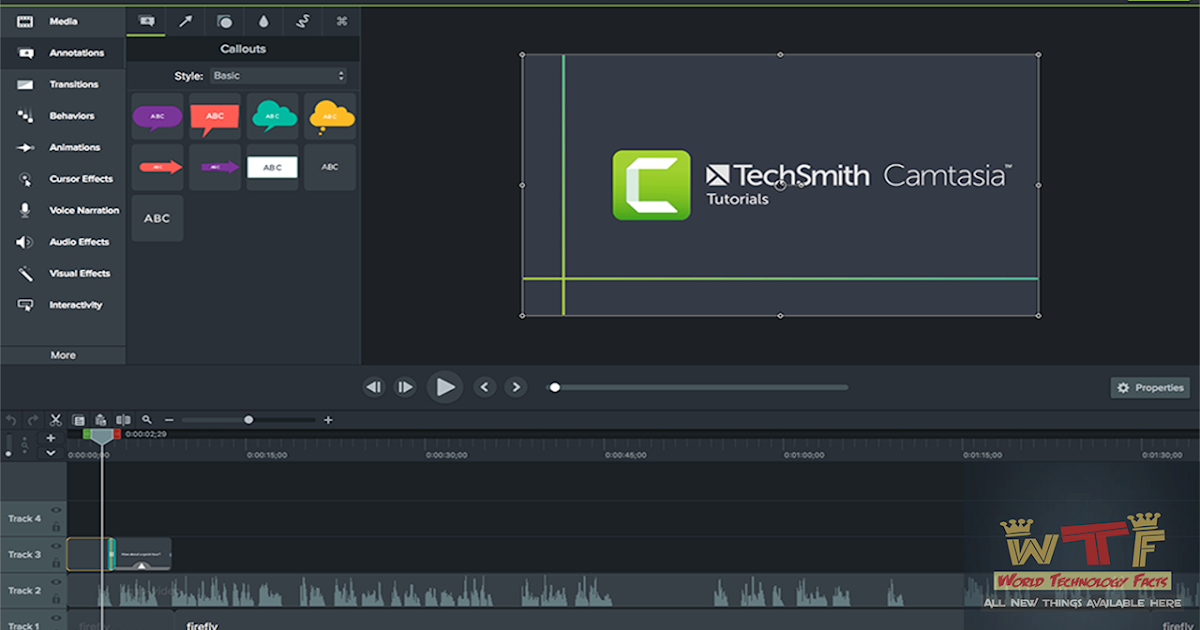Click the timeline zoom in plus
Image resolution: width=1200 pixels, height=630 pixels.
tap(328, 420)
